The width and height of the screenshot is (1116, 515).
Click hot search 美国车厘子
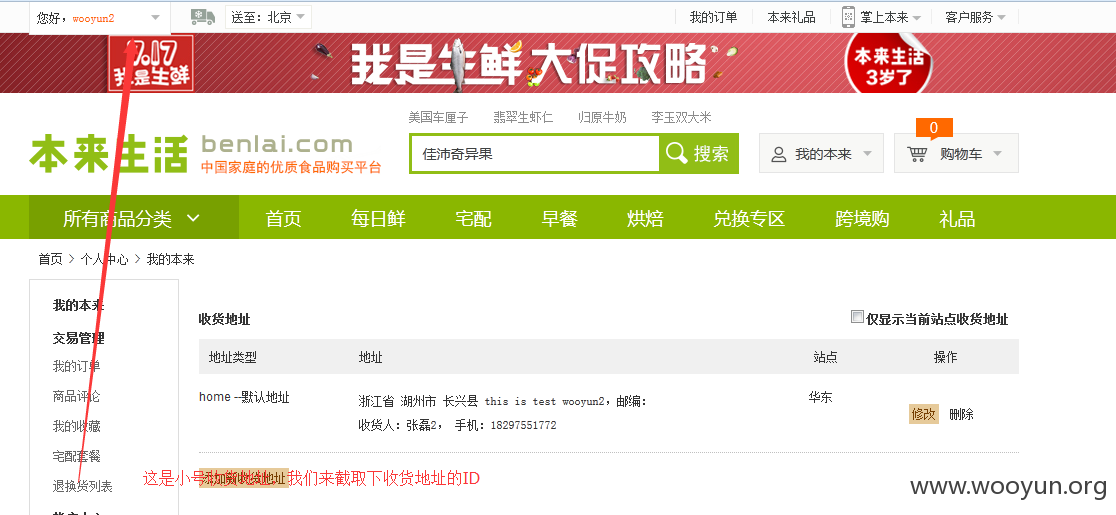pyautogui.click(x=438, y=117)
